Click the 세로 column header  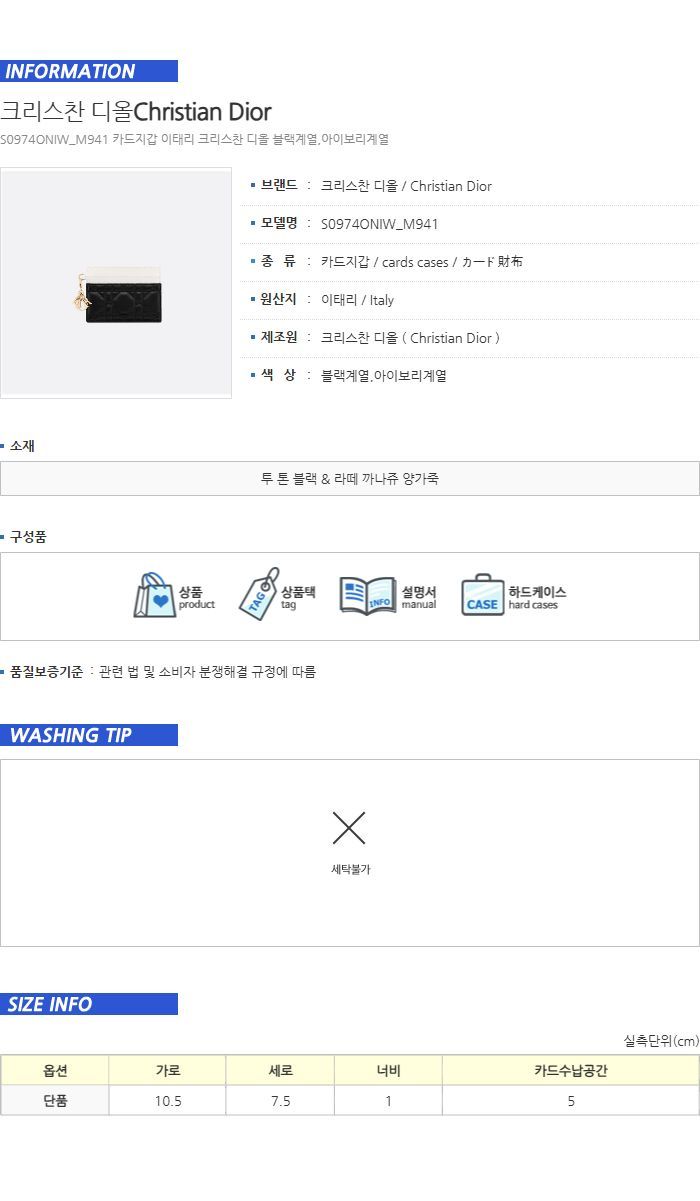coord(281,1070)
